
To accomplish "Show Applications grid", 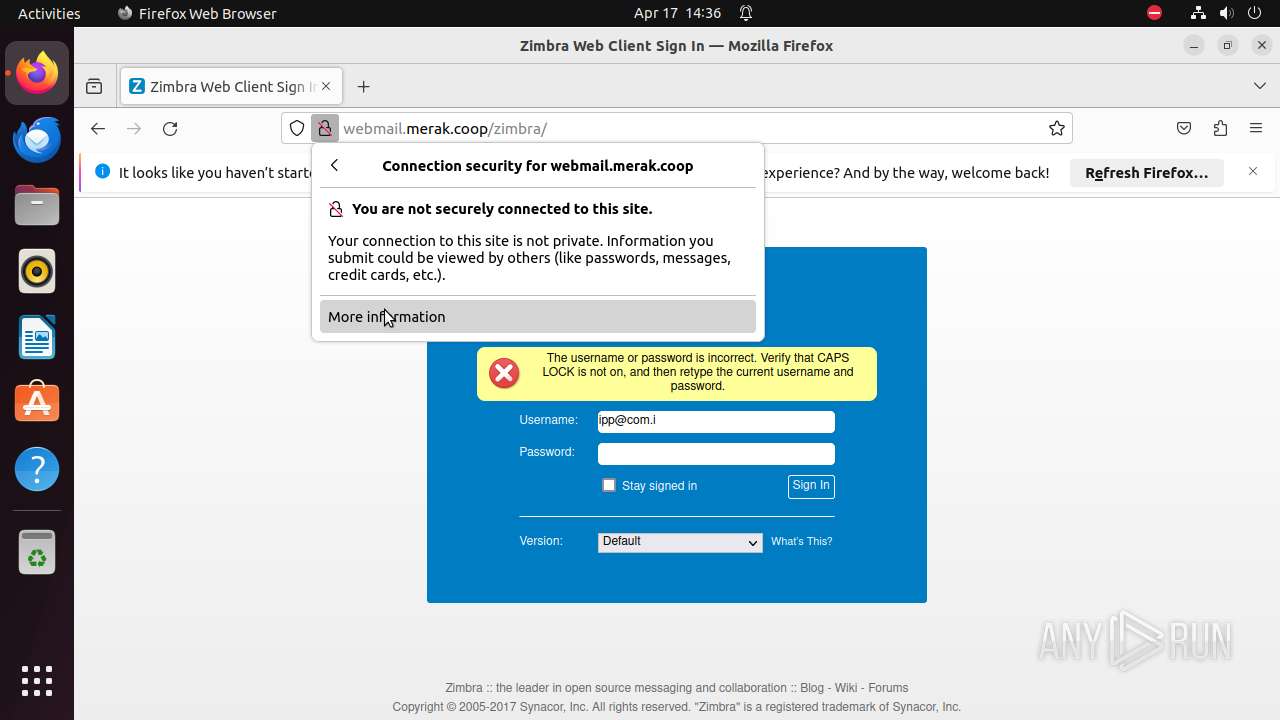I will (37, 681).
